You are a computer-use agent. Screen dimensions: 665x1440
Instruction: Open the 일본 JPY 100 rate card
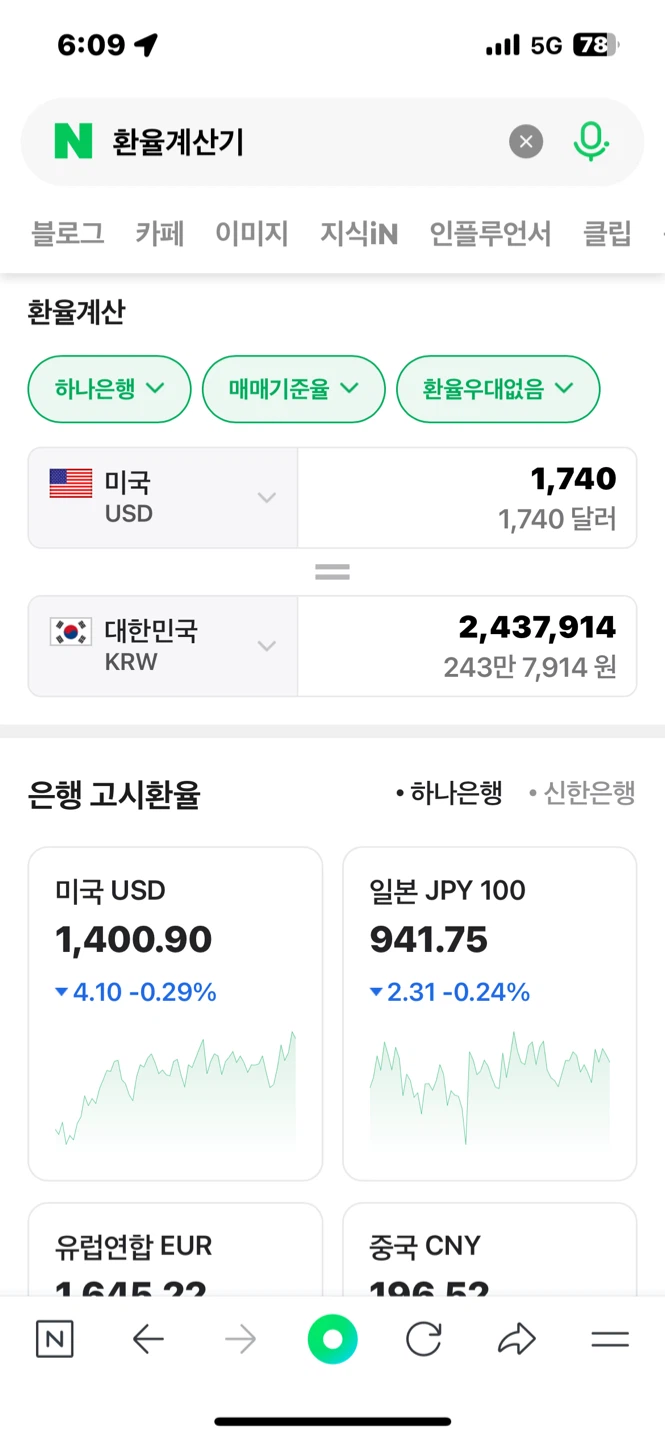coord(489,1010)
